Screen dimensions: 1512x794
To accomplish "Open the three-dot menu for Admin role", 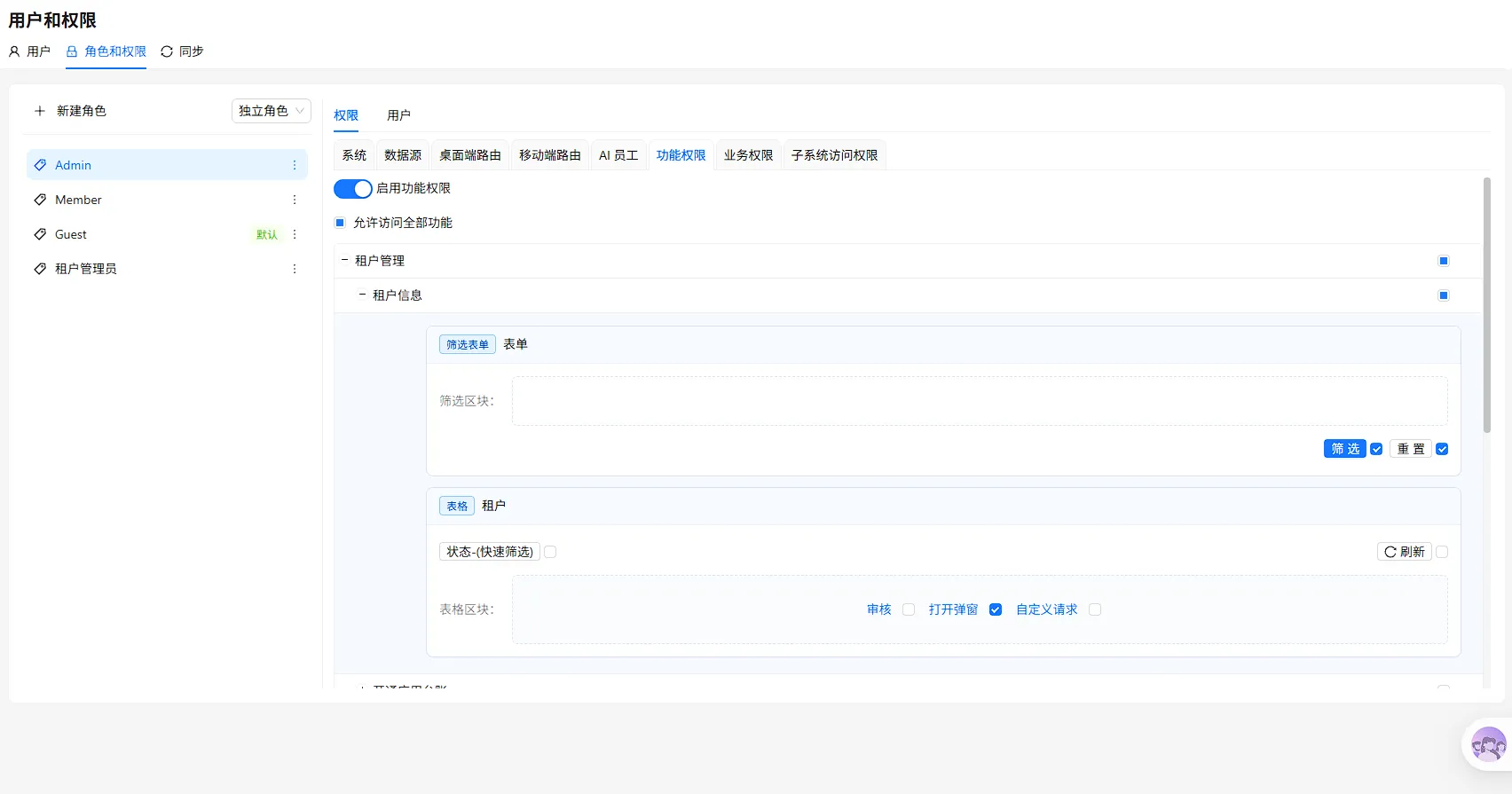I will 295,165.
